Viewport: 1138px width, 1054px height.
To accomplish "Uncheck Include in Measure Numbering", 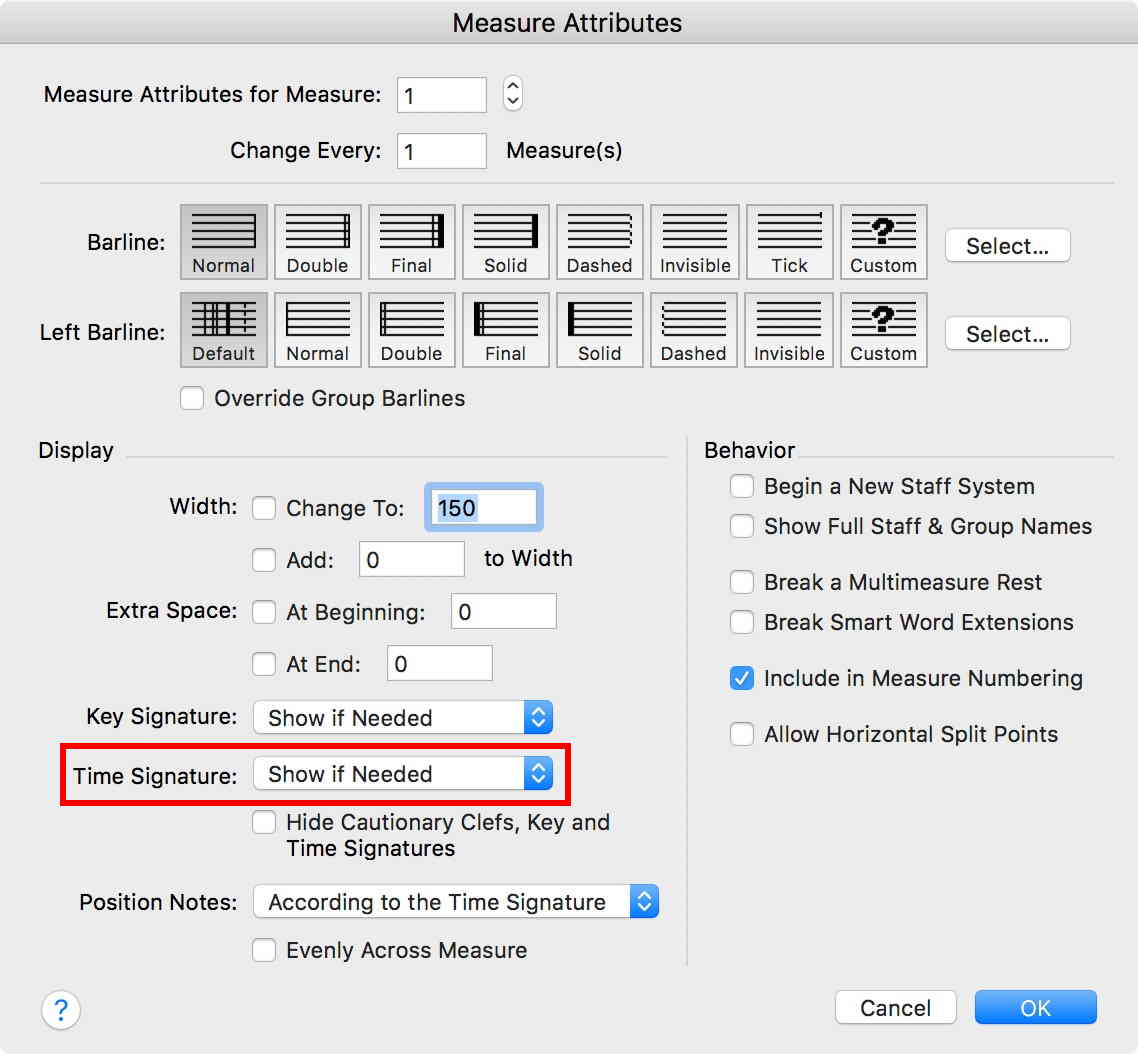I will point(742,678).
